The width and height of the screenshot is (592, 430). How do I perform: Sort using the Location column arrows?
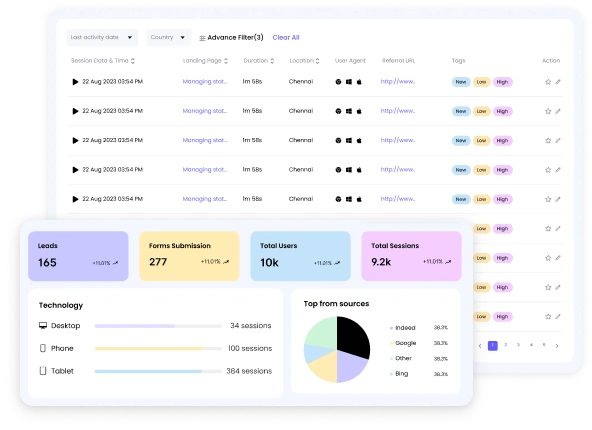(318, 61)
